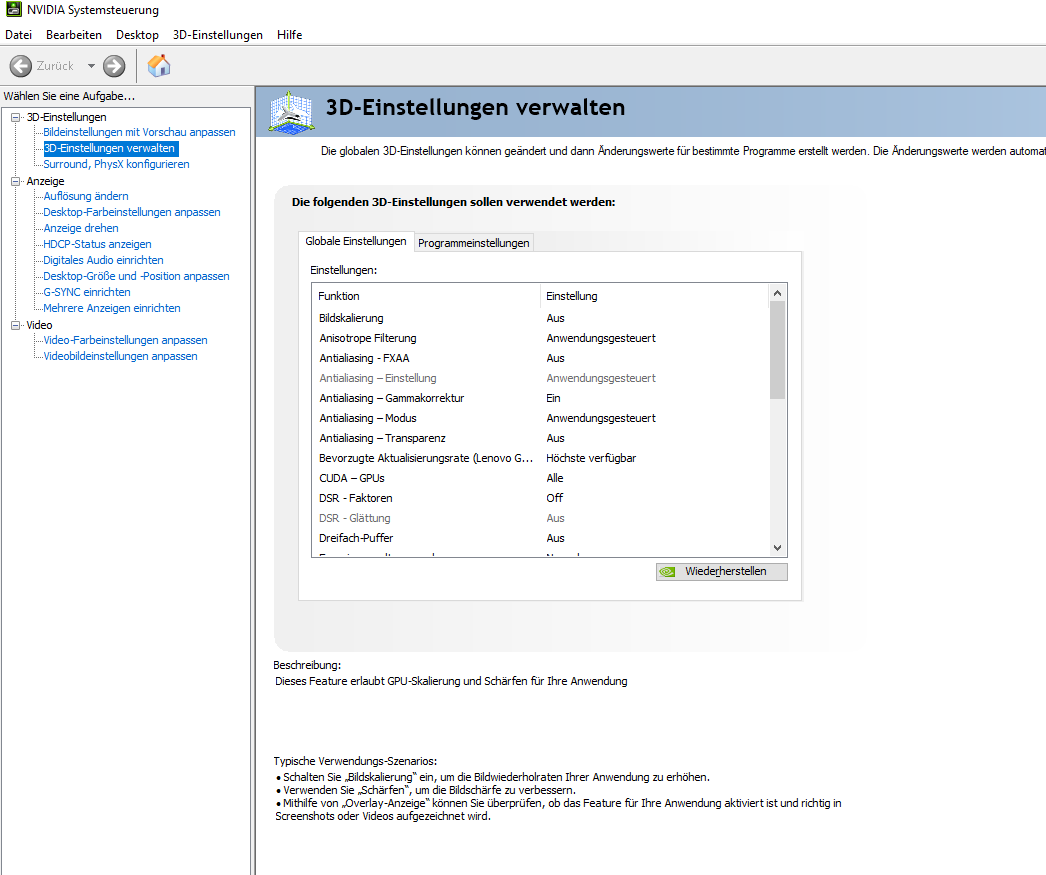Click the Funktion column header
Screen dimensions: 1046x875
pos(426,296)
